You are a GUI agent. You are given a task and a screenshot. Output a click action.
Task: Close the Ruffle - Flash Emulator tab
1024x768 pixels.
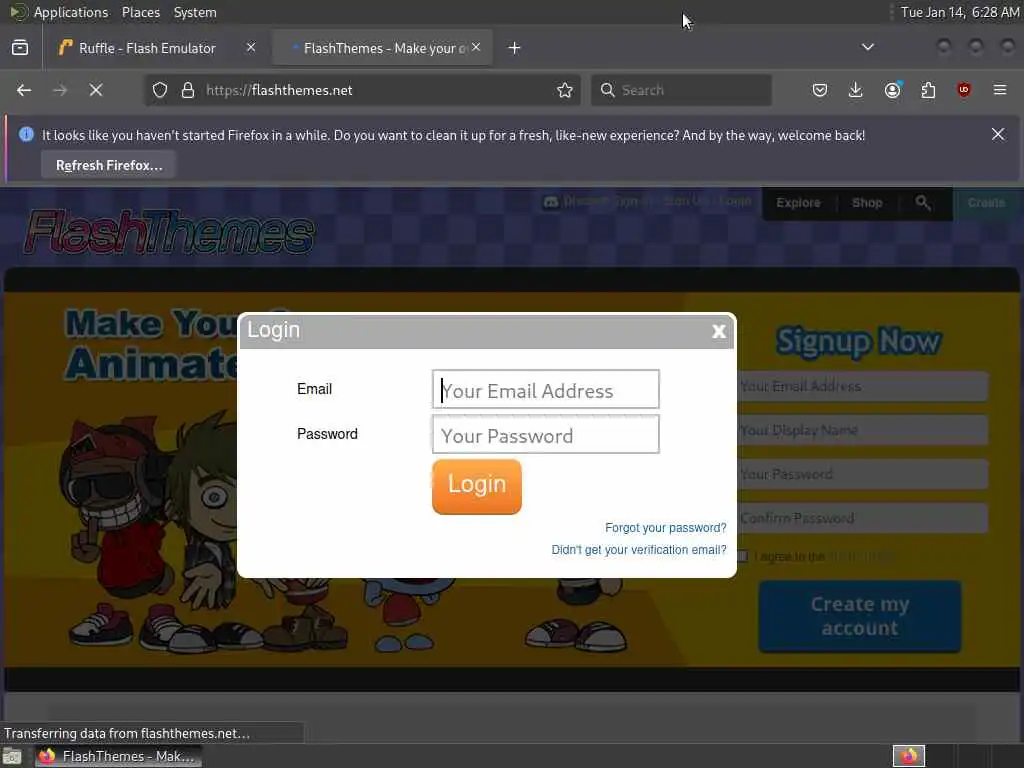pyautogui.click(x=251, y=47)
